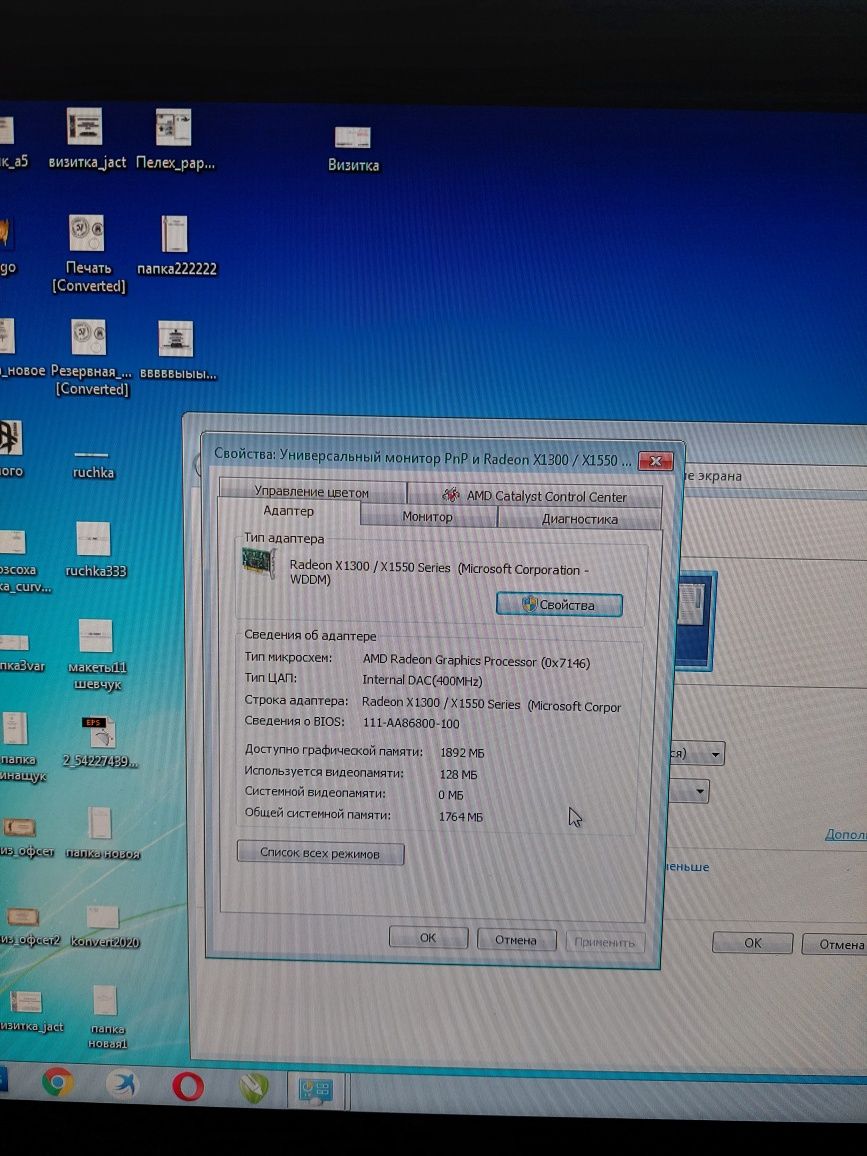The image size is (867, 1156).
Task: Open the lower dropdown in background window
Action: (688, 792)
